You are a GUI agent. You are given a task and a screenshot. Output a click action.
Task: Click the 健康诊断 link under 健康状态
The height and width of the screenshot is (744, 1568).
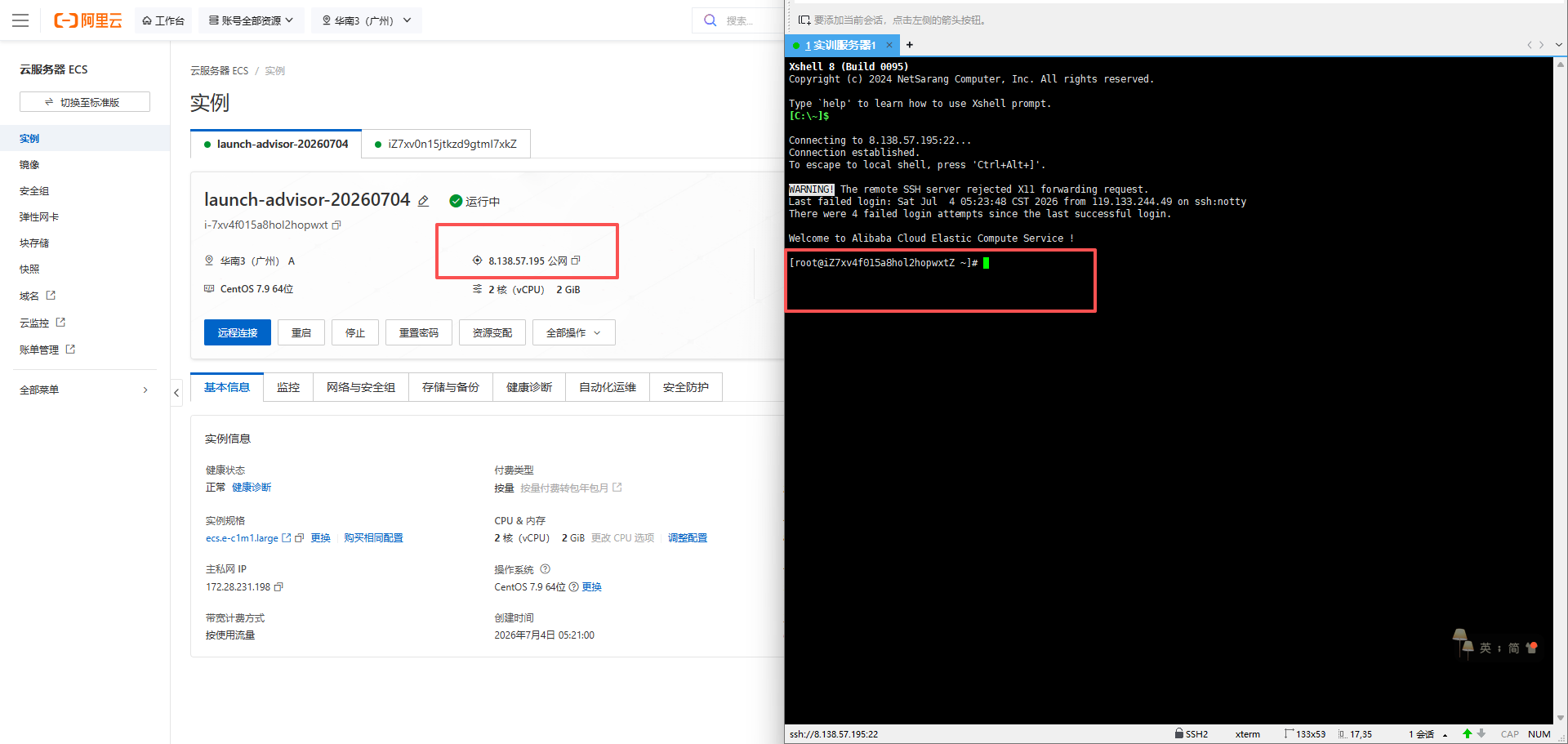point(252,488)
